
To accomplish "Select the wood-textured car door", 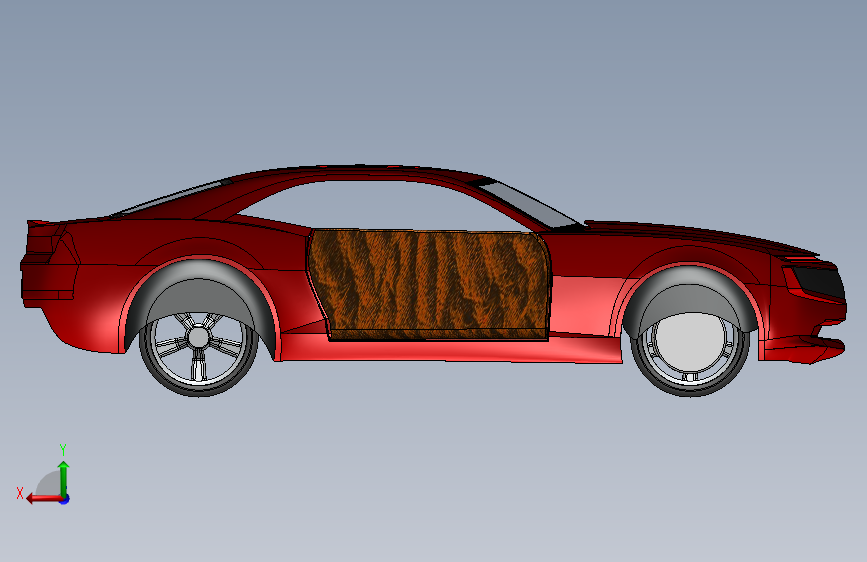I will click(429, 284).
